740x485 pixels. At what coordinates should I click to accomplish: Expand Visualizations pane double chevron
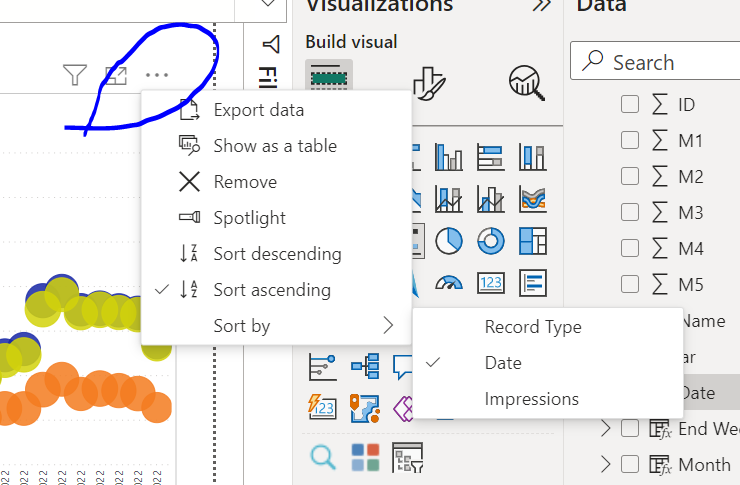coord(541,5)
